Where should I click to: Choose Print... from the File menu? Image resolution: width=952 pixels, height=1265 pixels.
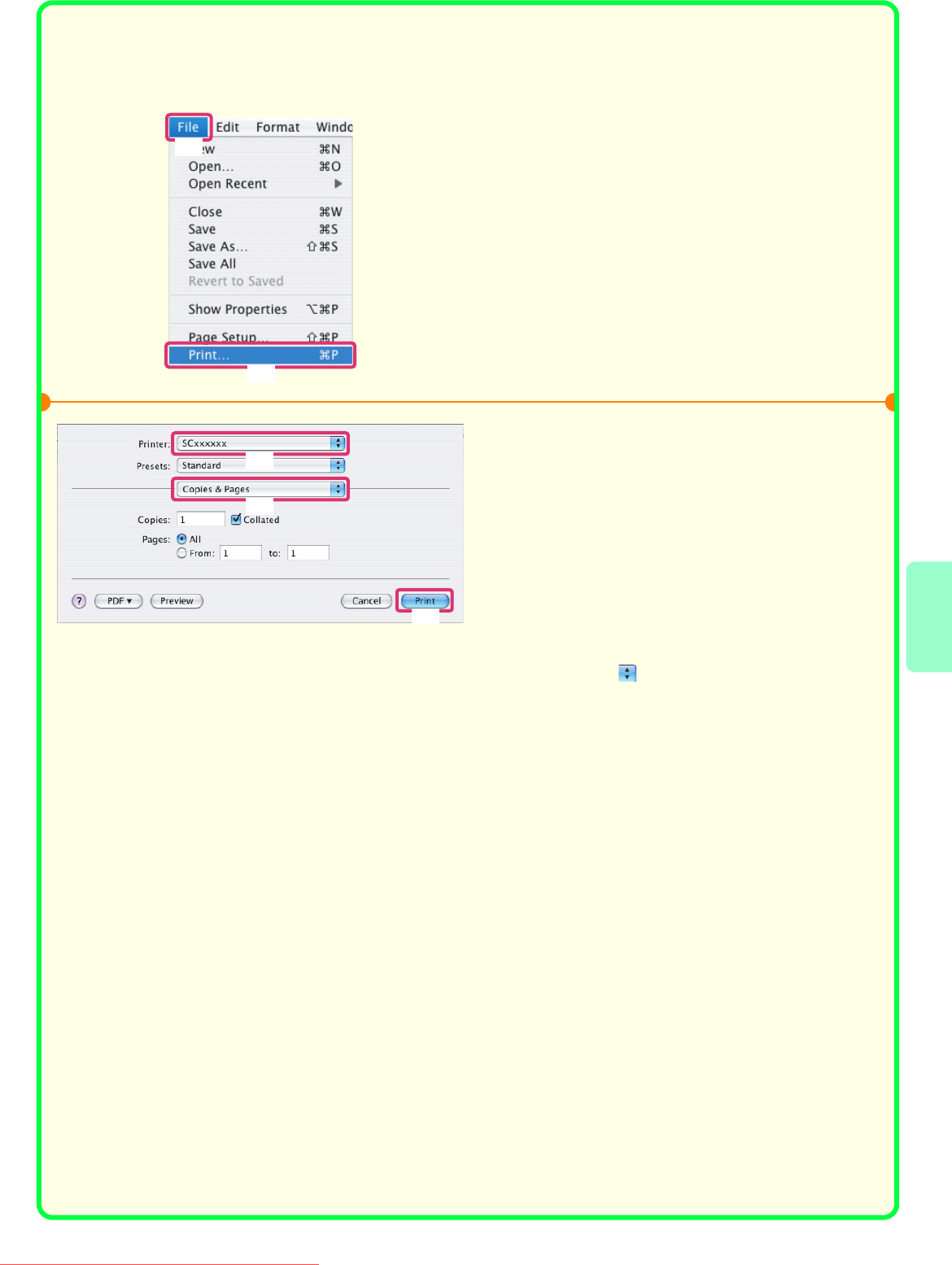[x=260, y=356]
